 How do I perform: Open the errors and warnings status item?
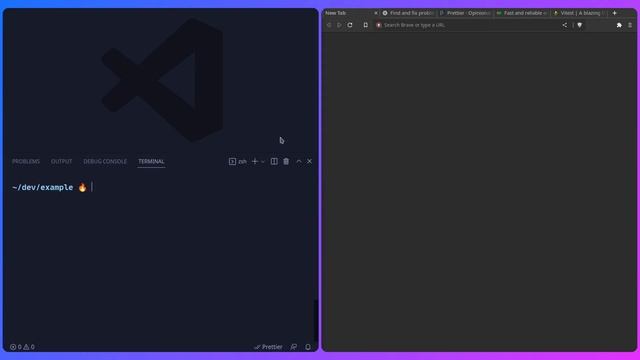22,347
